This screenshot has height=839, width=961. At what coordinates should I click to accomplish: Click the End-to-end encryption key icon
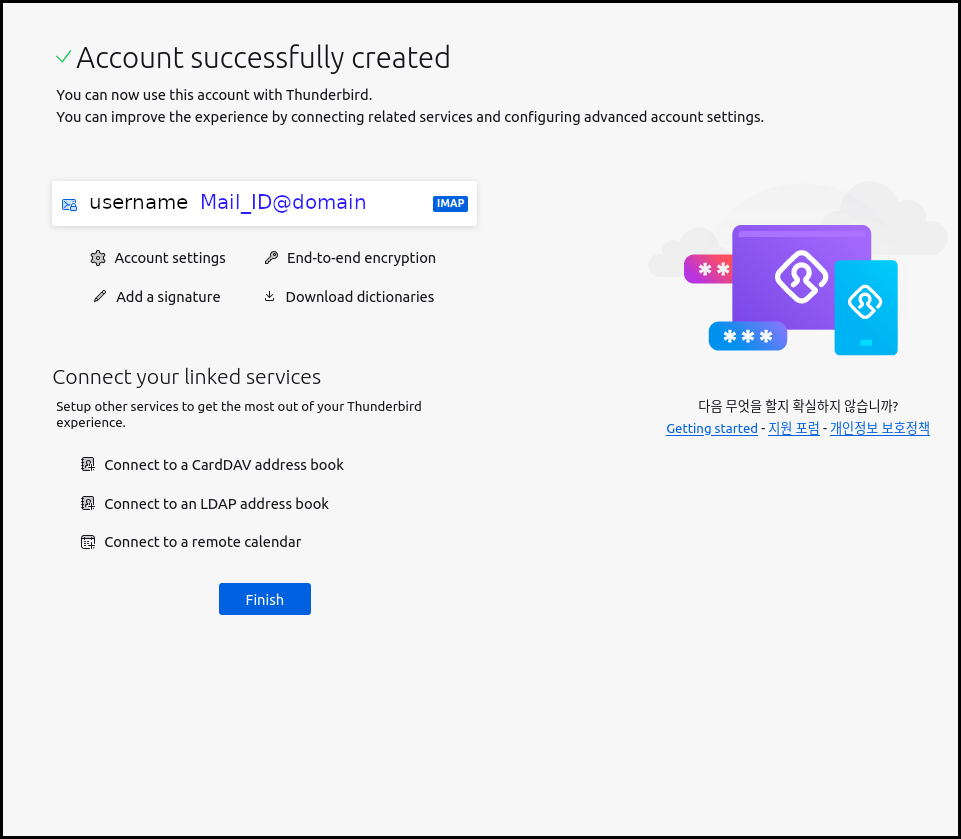pyautogui.click(x=271, y=258)
